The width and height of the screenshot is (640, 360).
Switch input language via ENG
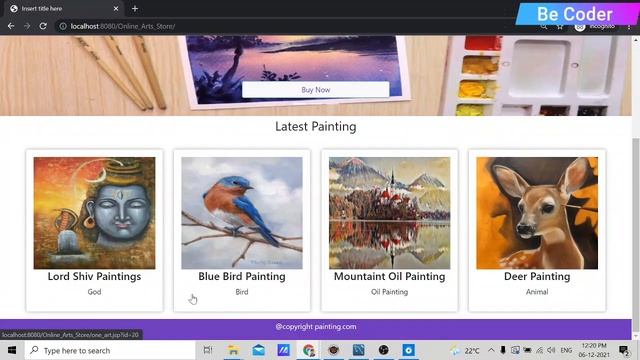point(566,350)
